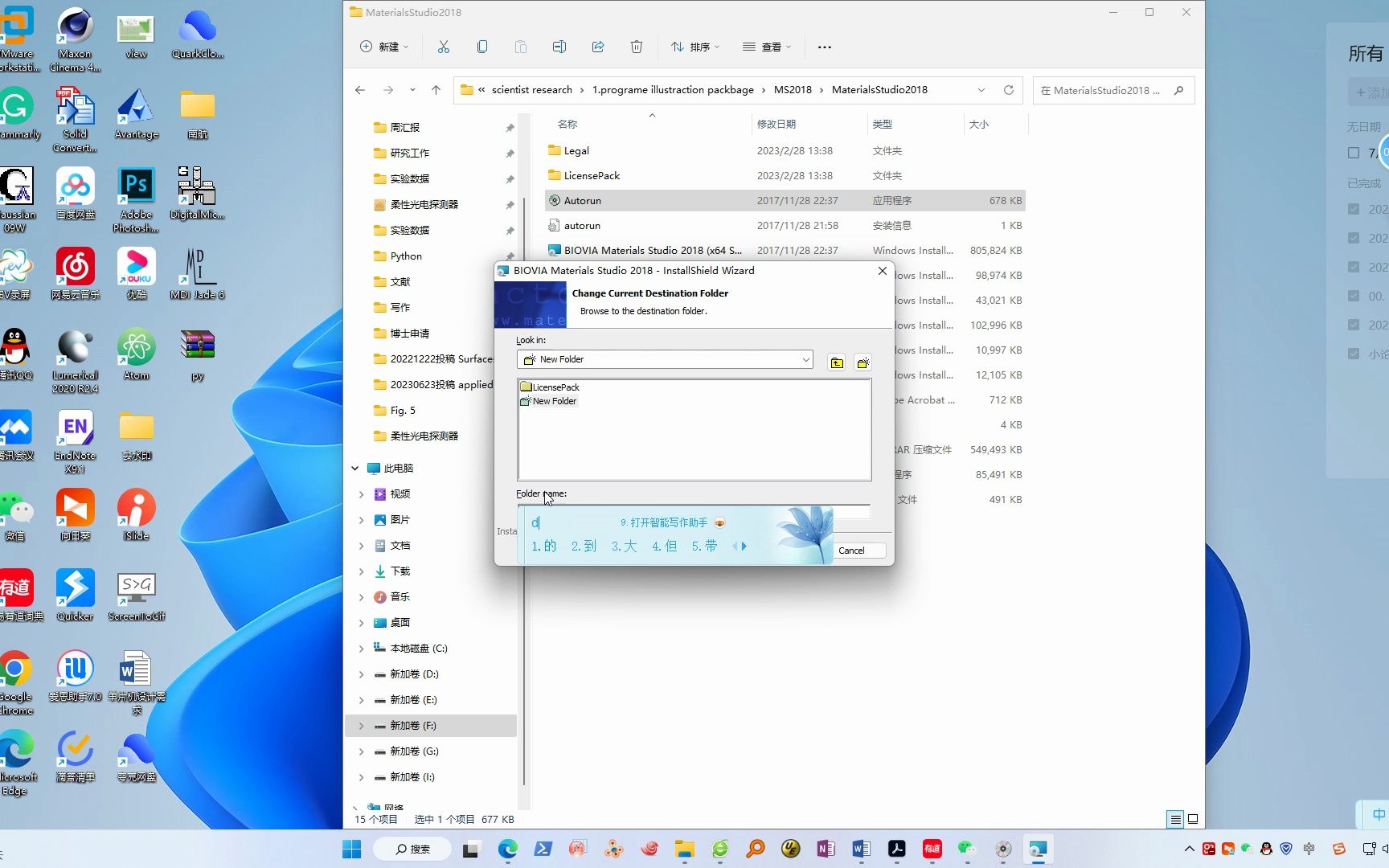This screenshot has height=868, width=1389.
Task: Select New Folder in wizard folder list
Action: point(548,401)
